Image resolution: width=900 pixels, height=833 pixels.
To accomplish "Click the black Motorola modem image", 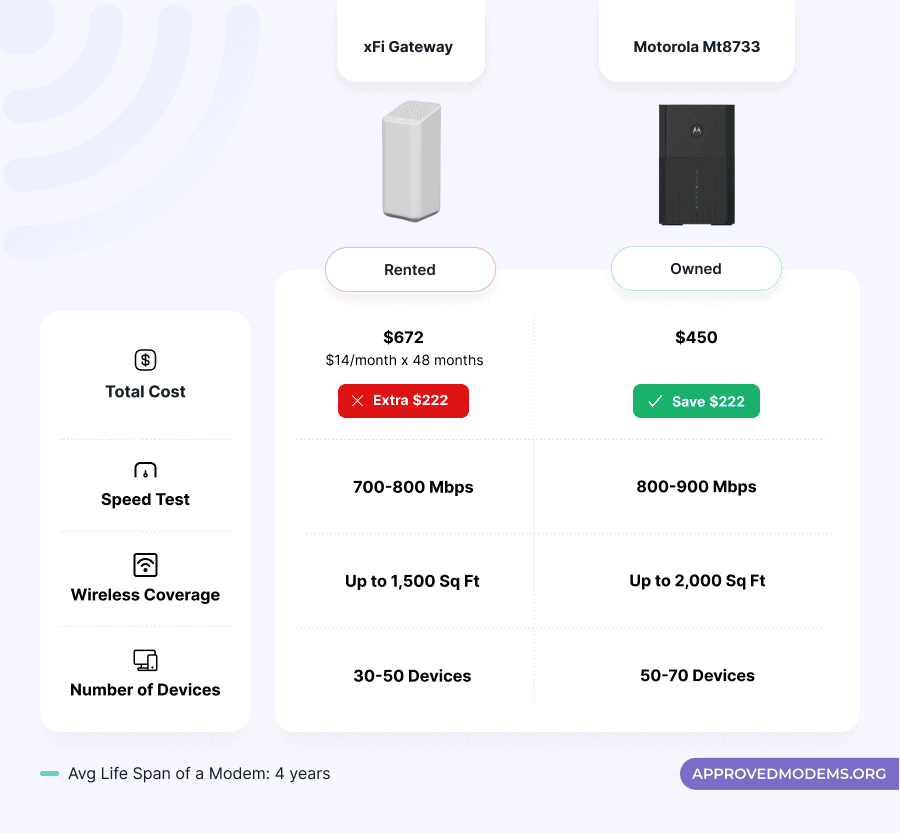I will (x=696, y=166).
